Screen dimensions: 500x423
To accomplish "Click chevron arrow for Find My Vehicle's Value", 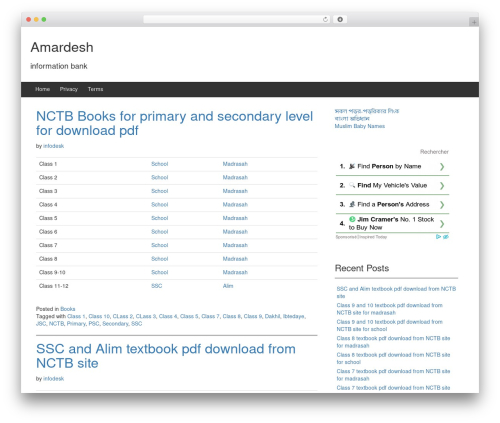I will 442,185.
